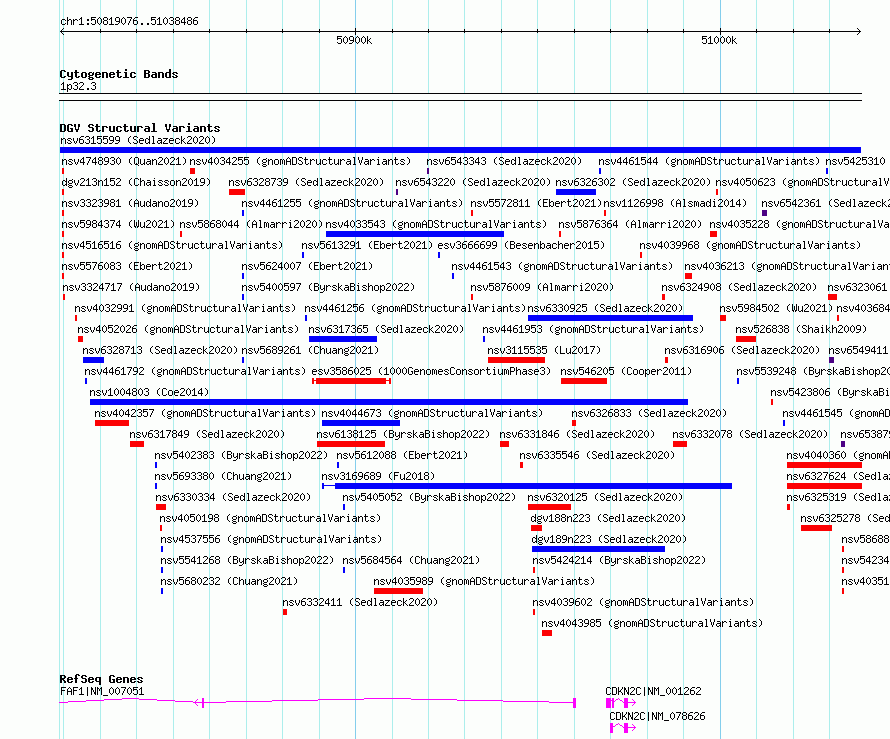Viewport: 890px width, 739px height.
Task: Open the nsv6543343 (Sedlazeck2020) entry
Action: 504,161
